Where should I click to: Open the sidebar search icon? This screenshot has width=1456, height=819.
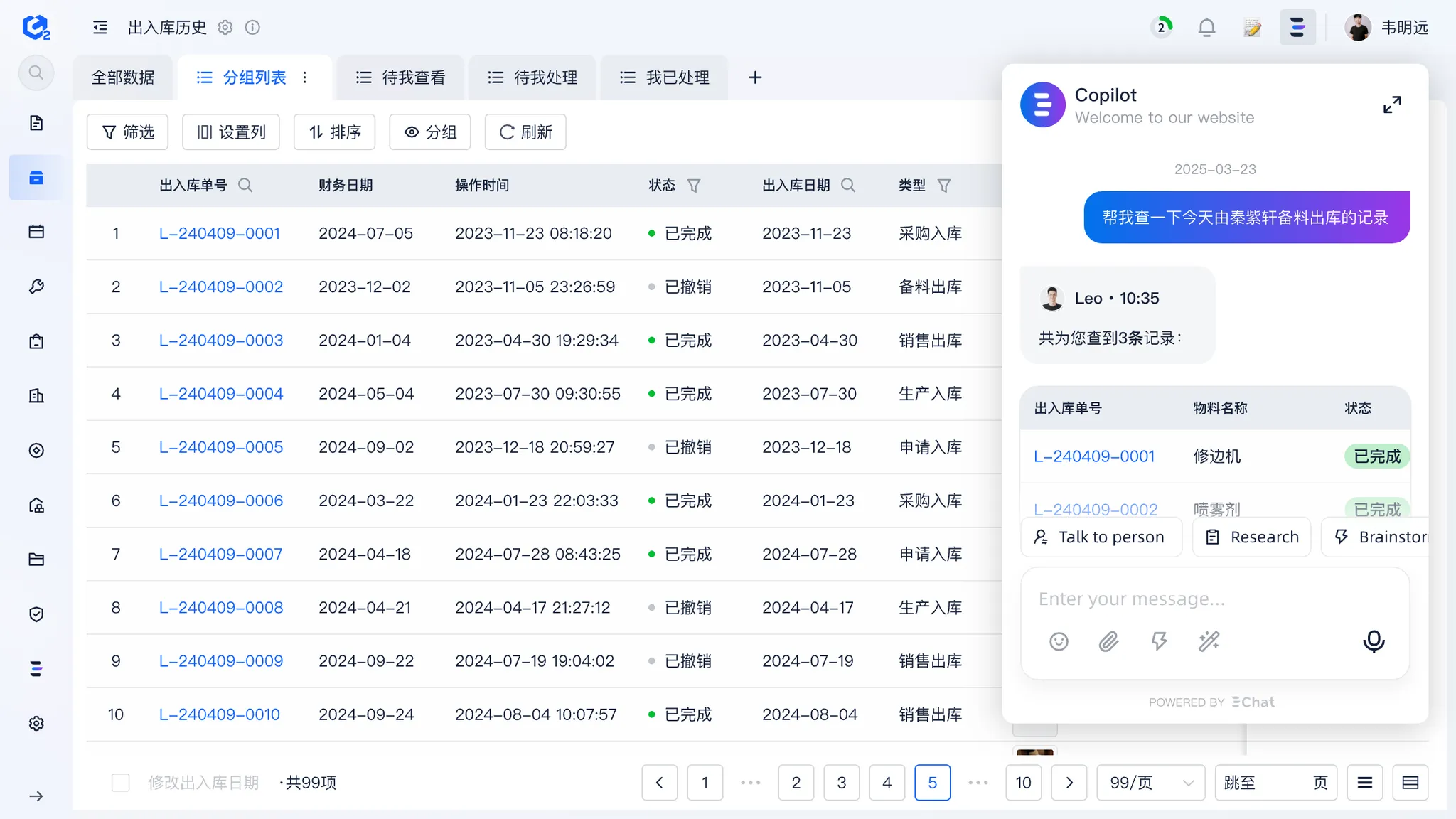(36, 73)
